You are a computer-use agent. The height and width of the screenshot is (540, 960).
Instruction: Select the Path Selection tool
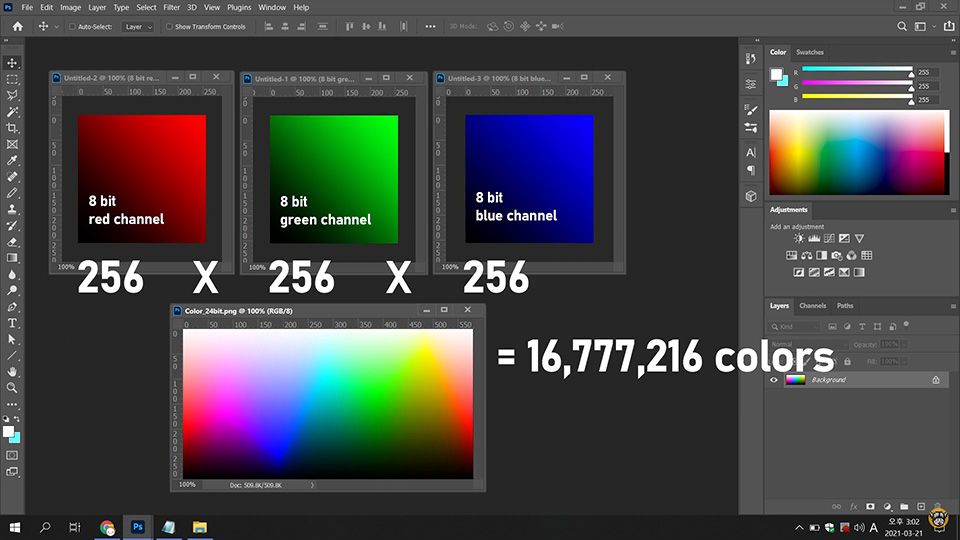pyautogui.click(x=12, y=339)
